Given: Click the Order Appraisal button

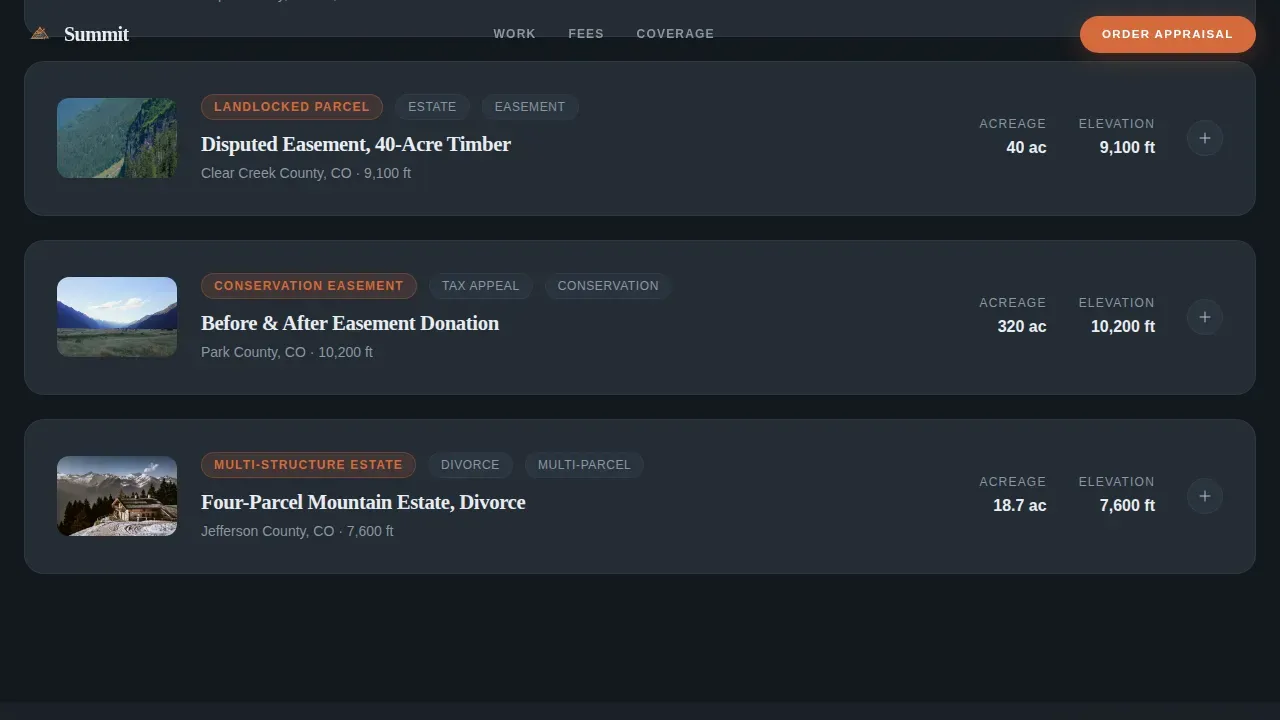Looking at the screenshot, I should [1167, 34].
